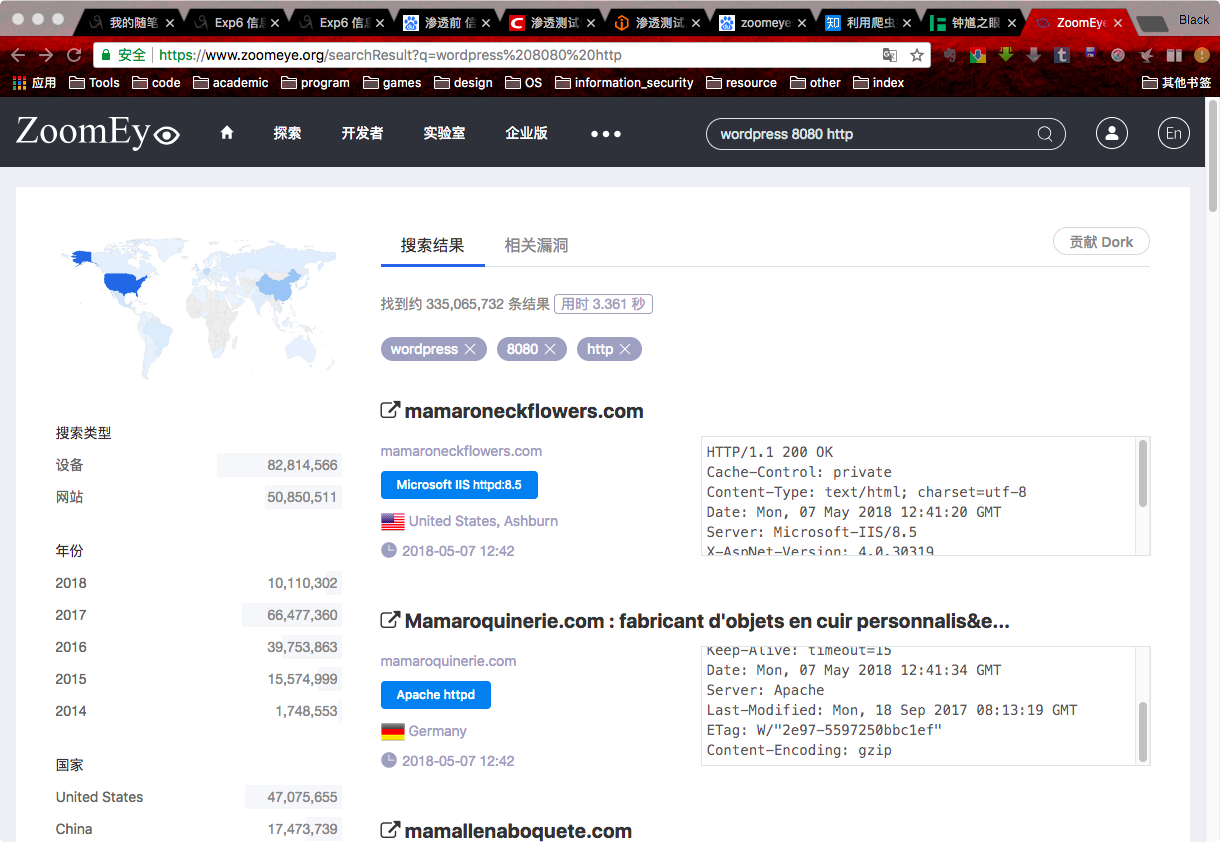1220x842 pixels.
Task: Click the world map thumbnail
Action: tap(197, 307)
